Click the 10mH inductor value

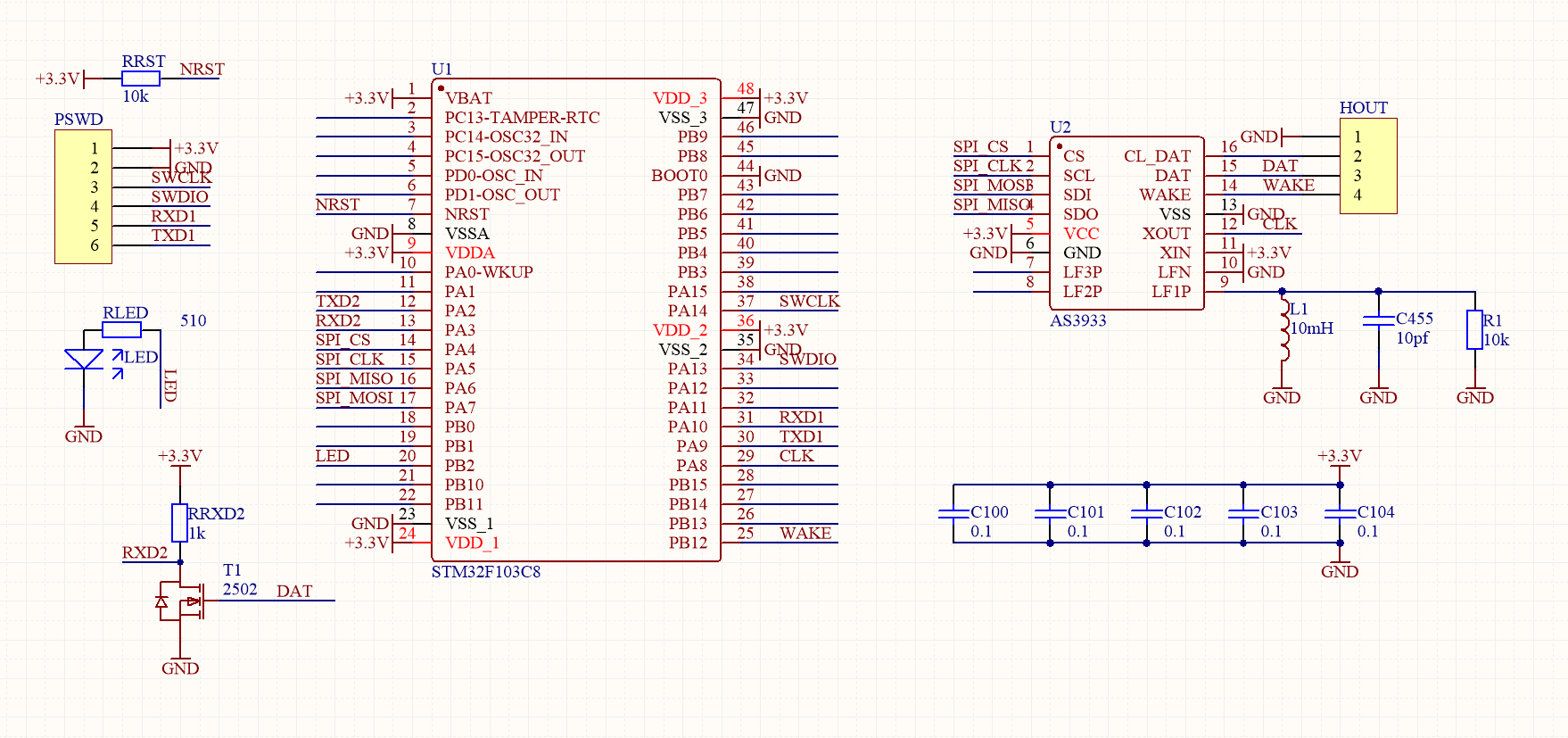pos(1312,328)
